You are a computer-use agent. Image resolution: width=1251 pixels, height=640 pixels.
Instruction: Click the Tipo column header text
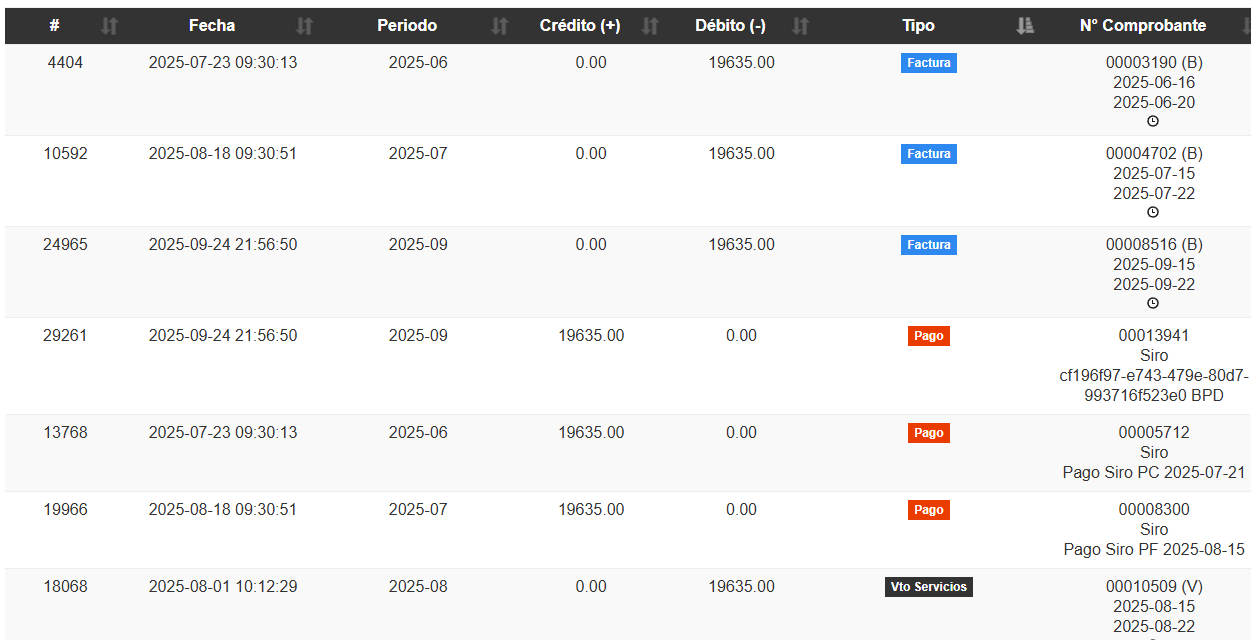918,26
